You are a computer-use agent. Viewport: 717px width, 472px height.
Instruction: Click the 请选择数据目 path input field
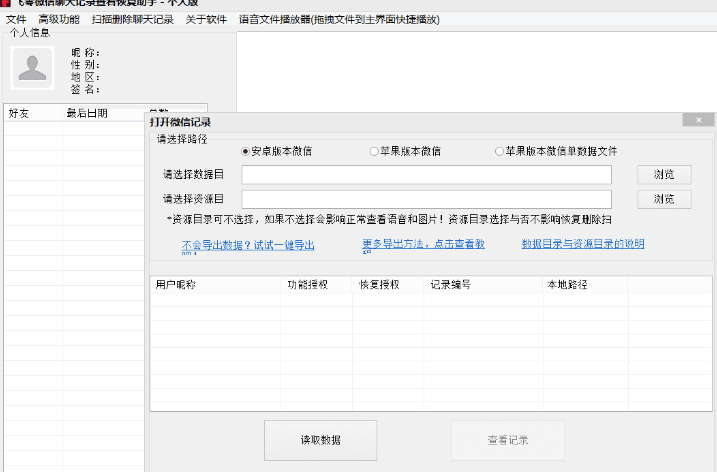click(426, 175)
